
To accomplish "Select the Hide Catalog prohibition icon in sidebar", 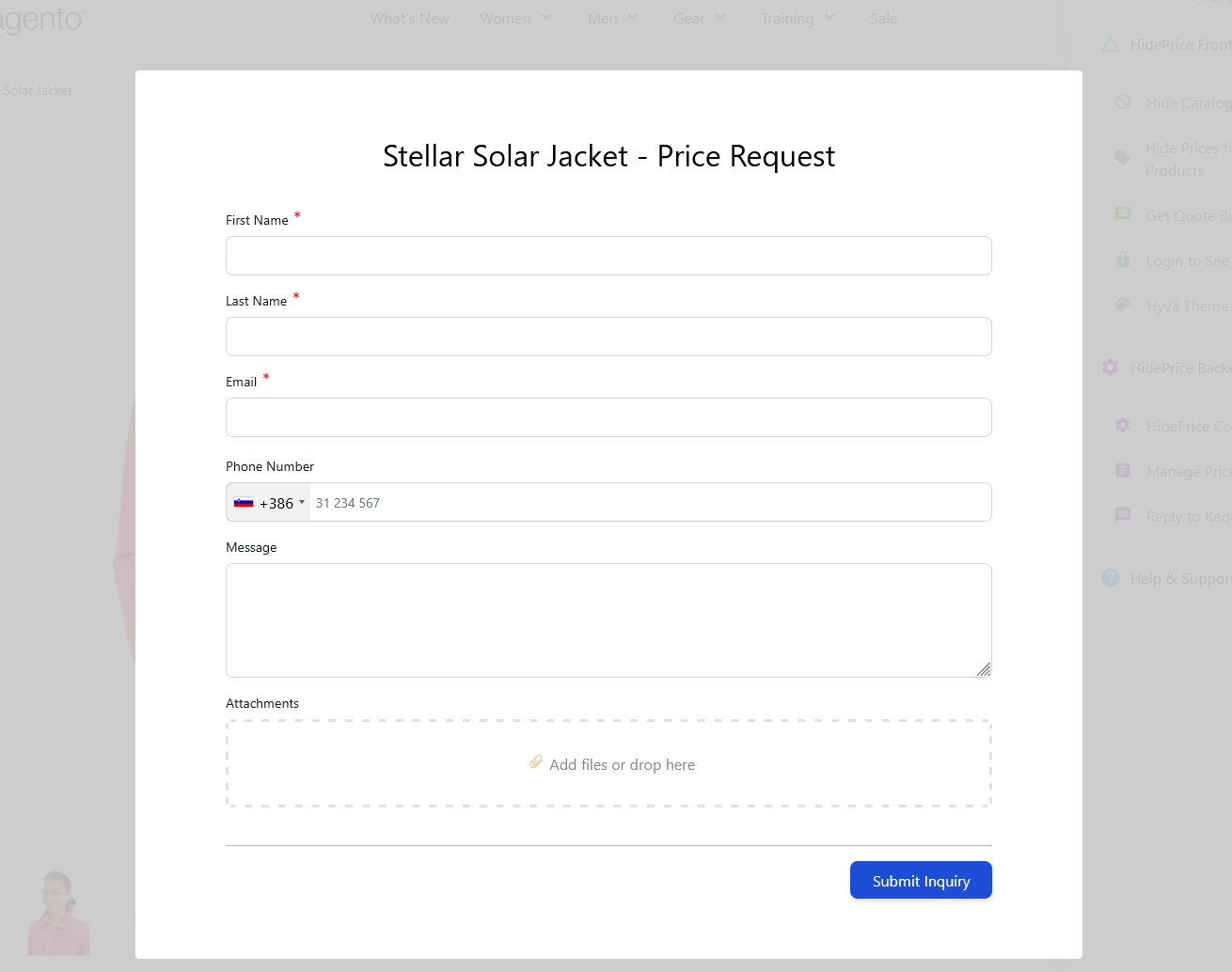I will point(1122,102).
